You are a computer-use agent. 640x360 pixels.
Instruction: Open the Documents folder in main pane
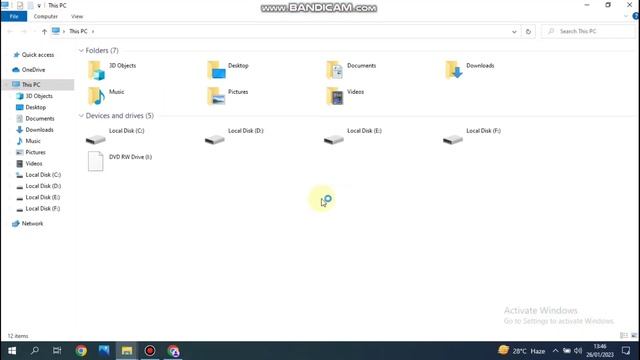click(x=351, y=70)
